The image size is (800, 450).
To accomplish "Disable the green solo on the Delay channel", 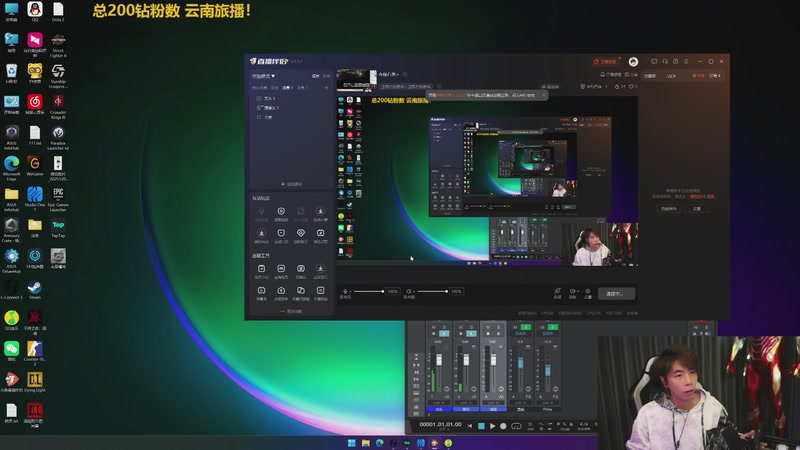I will (x=553, y=327).
